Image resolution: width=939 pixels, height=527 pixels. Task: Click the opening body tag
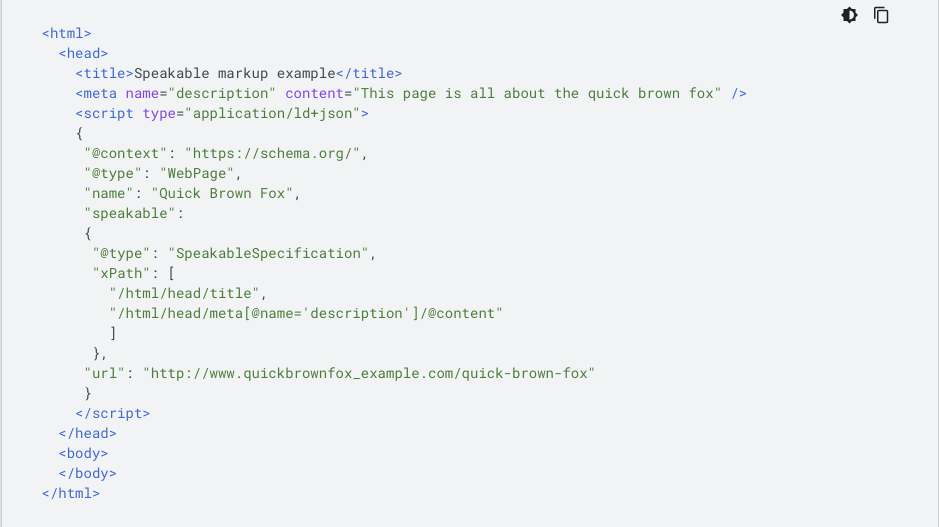click(x=83, y=453)
